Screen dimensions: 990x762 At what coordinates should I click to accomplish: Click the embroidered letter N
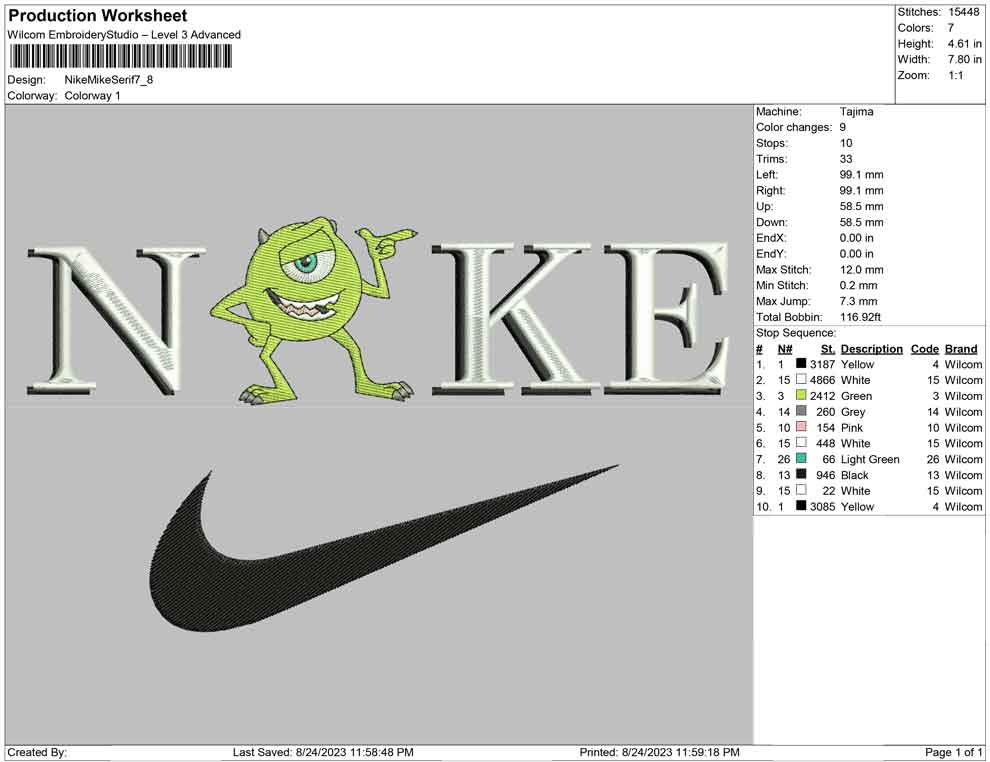(x=116, y=320)
